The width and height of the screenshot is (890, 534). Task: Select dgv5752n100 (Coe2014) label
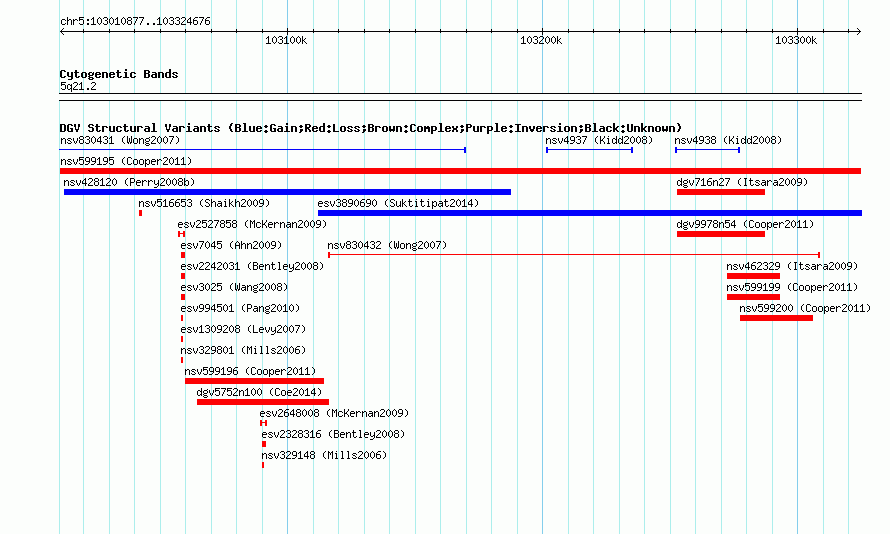[259, 392]
